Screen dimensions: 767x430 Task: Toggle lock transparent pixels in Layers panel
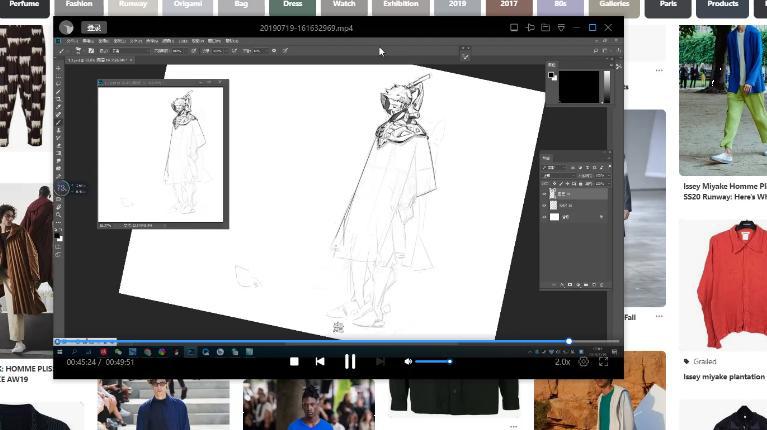pyautogui.click(x=554, y=184)
